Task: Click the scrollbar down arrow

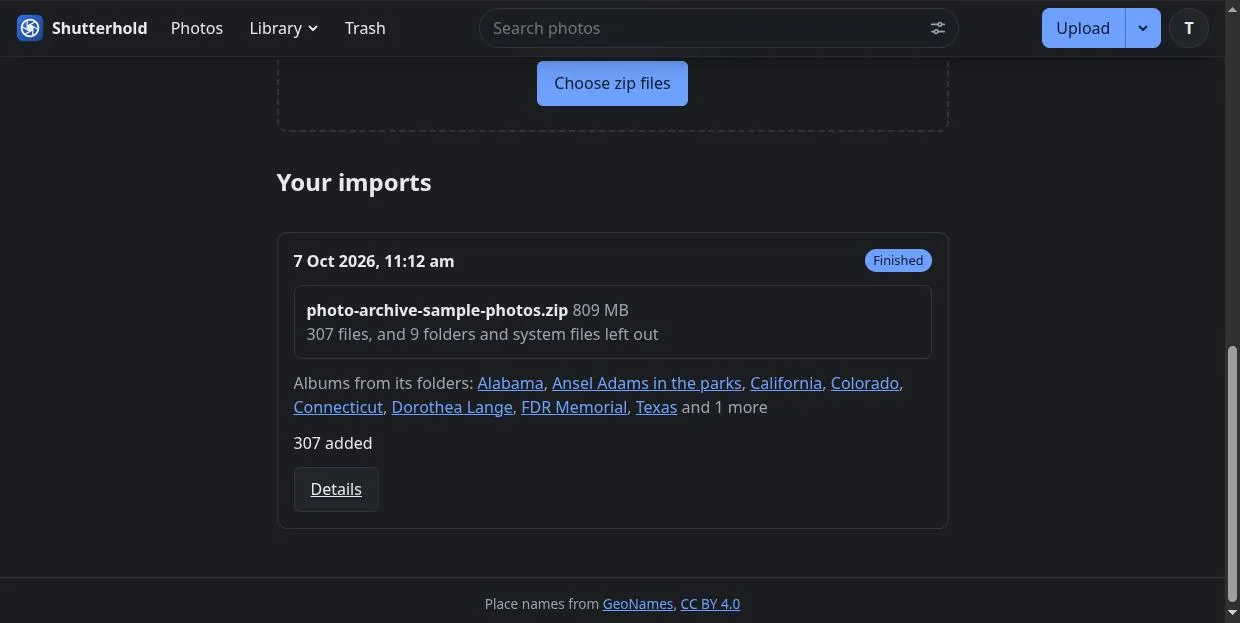Action: pyautogui.click(x=1232, y=613)
